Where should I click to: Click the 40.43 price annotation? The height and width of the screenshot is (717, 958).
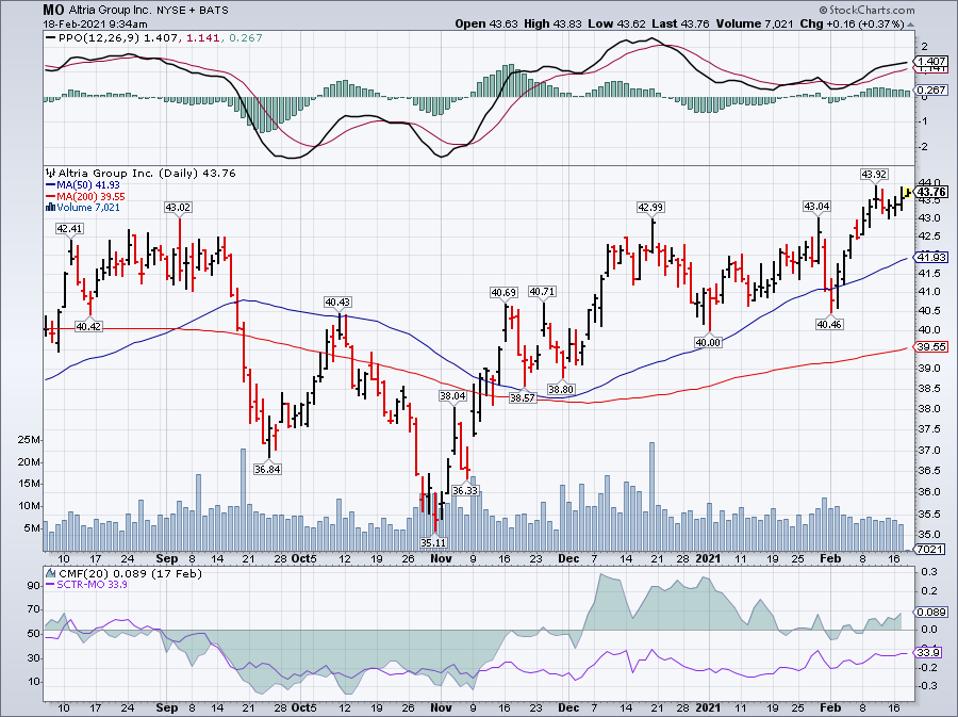click(x=338, y=302)
